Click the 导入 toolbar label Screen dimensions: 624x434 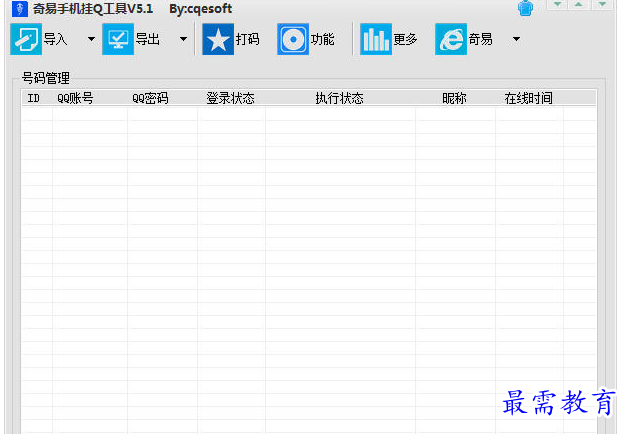[55, 39]
